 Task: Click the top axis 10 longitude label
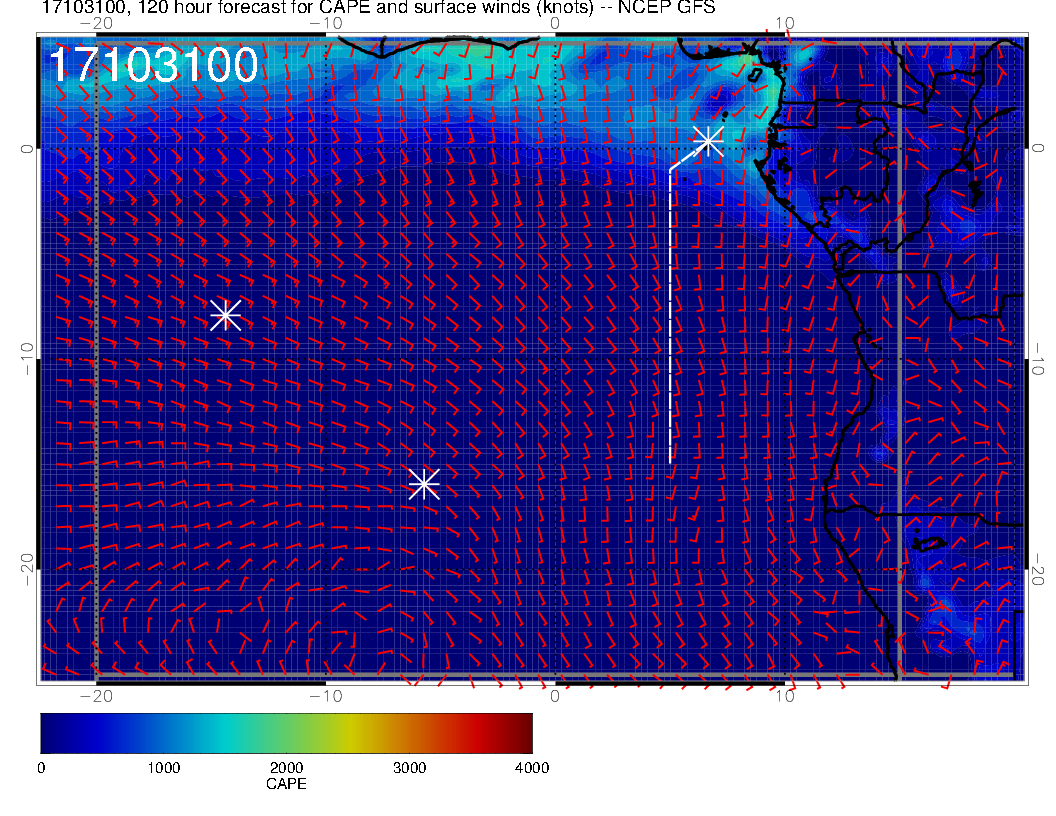pyautogui.click(x=785, y=22)
